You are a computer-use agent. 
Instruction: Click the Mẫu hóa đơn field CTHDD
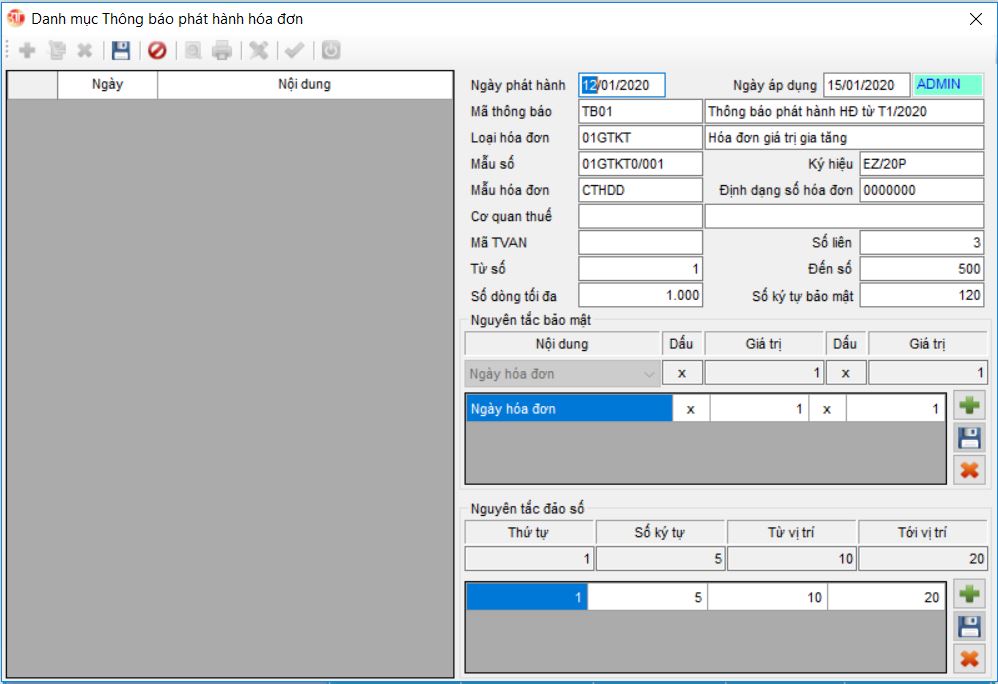640,190
